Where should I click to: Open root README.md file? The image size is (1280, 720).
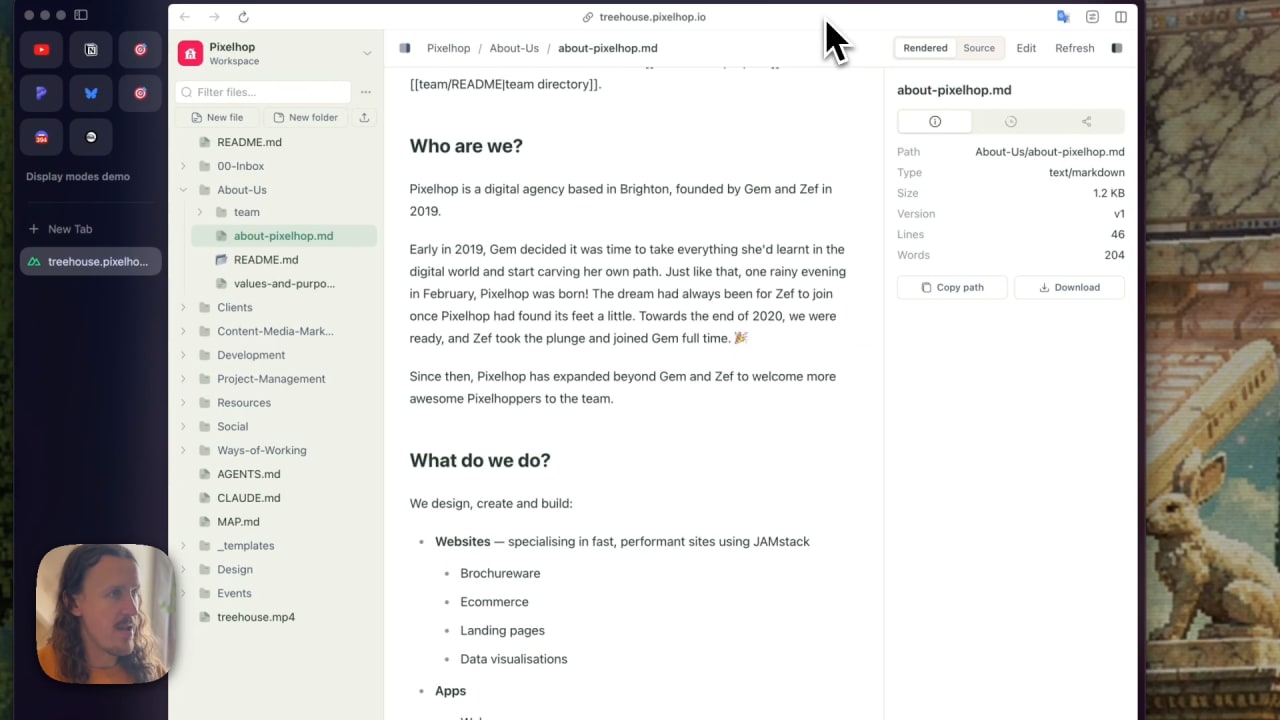coord(249,142)
